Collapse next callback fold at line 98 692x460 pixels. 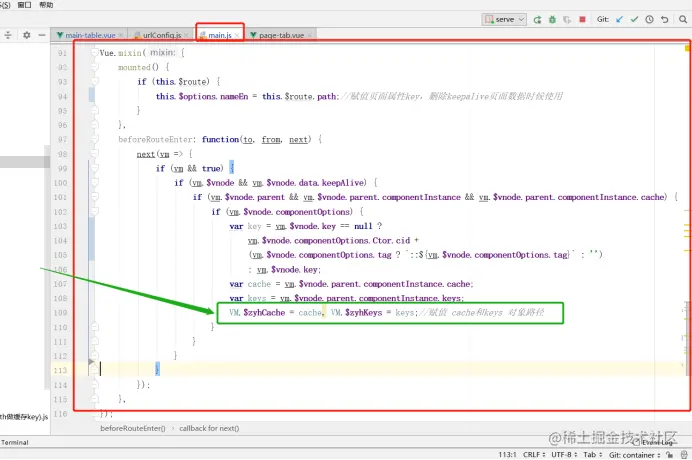[x=94, y=154]
